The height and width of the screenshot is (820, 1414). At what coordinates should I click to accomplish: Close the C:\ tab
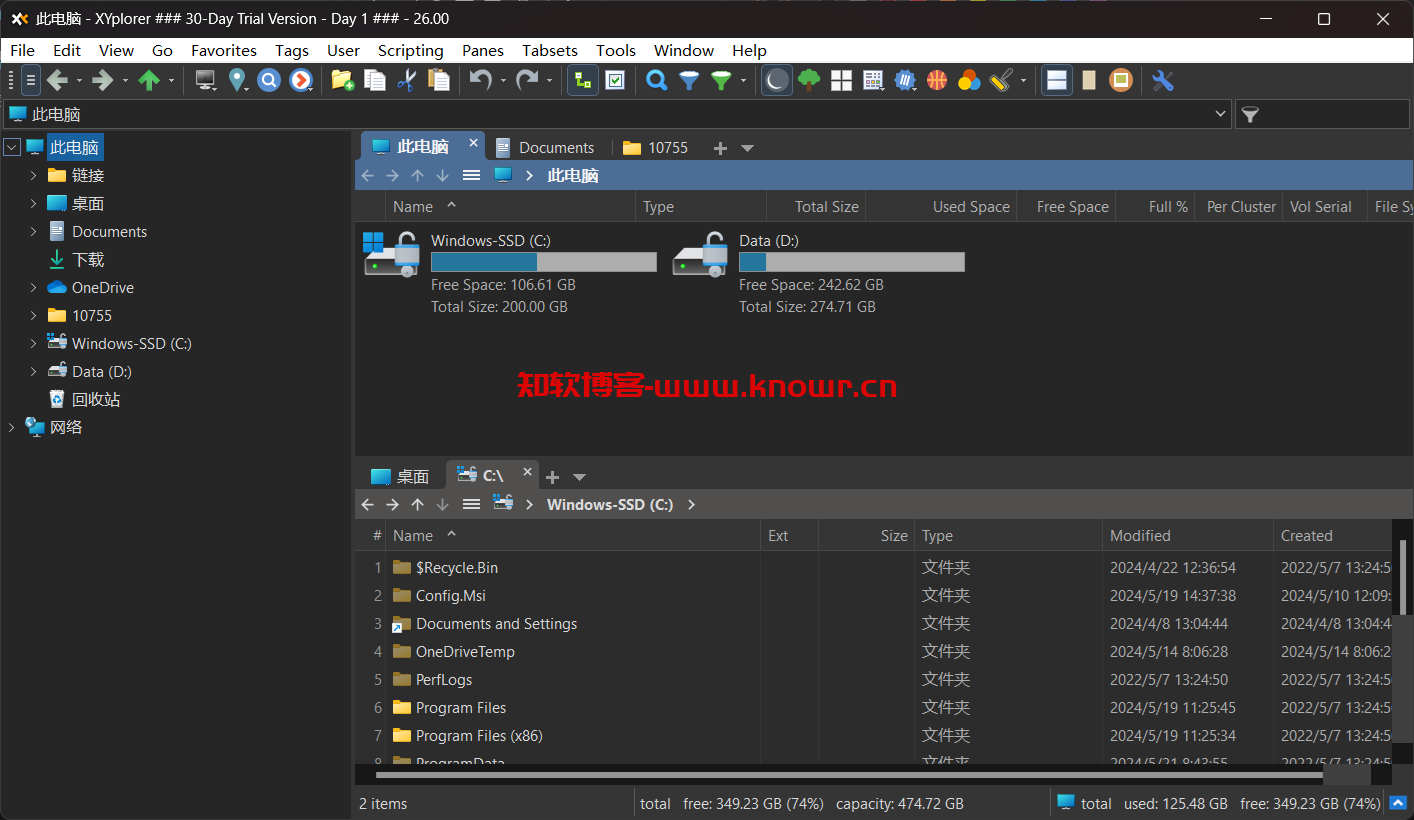click(x=527, y=473)
